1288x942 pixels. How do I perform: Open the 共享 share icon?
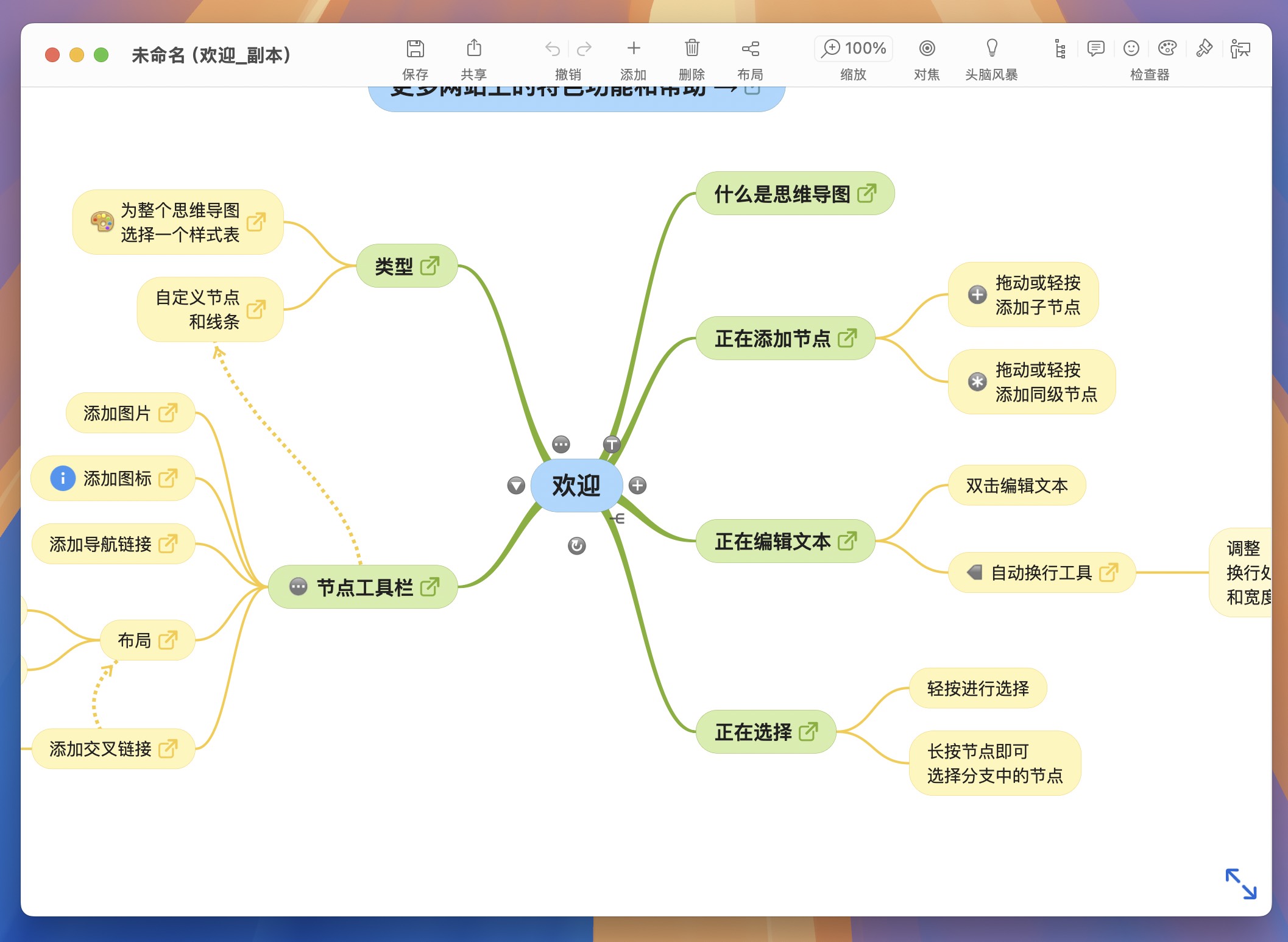click(474, 48)
